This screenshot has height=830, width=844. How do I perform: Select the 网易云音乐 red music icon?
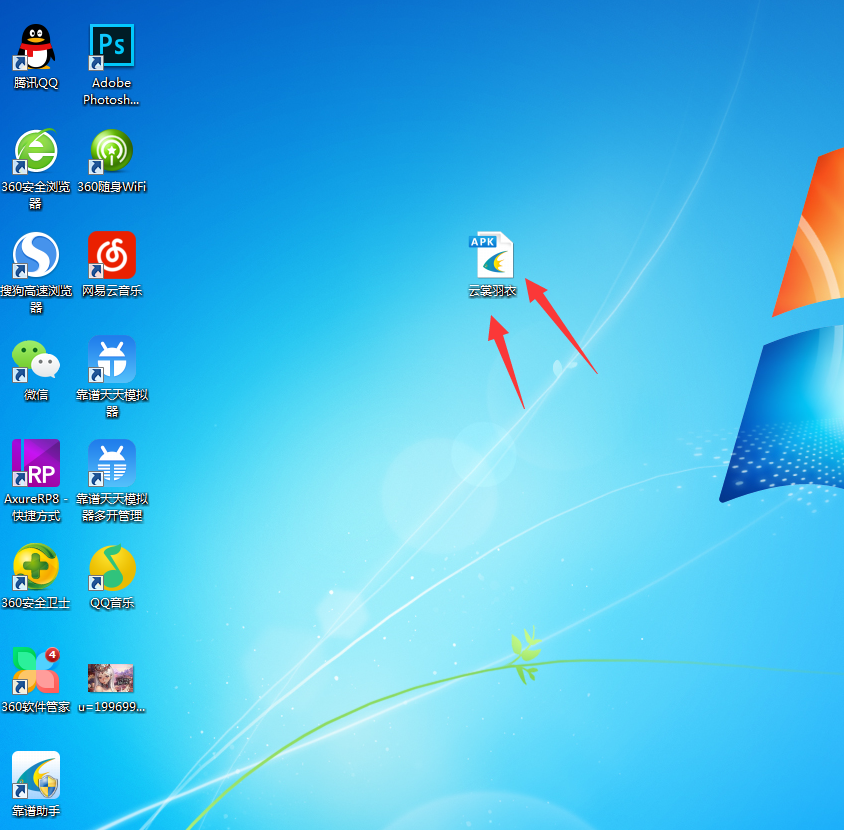pyautogui.click(x=111, y=255)
